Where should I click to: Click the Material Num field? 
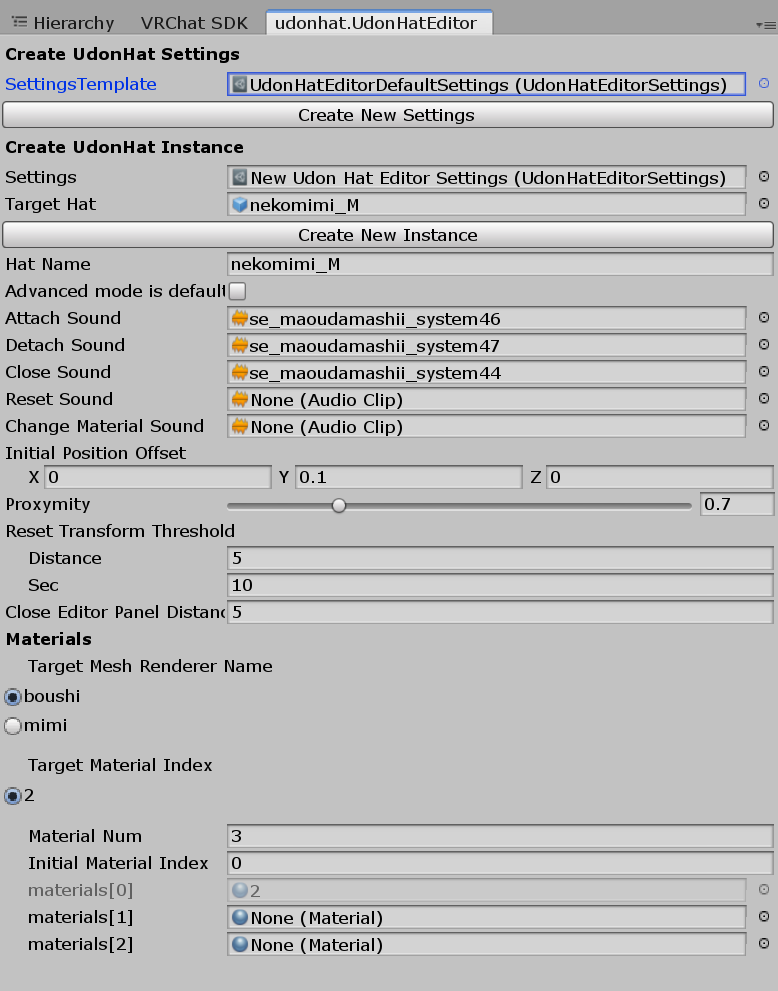(x=500, y=836)
